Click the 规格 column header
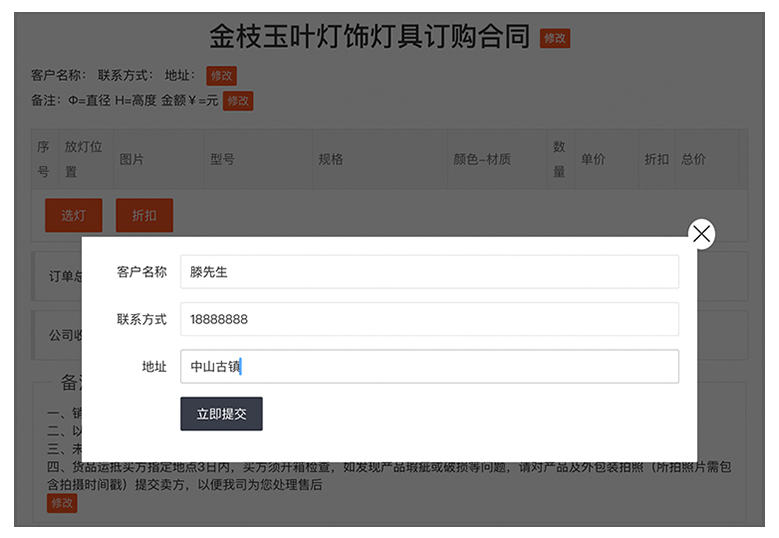Image resolution: width=779 pixels, height=538 pixels. click(331, 159)
